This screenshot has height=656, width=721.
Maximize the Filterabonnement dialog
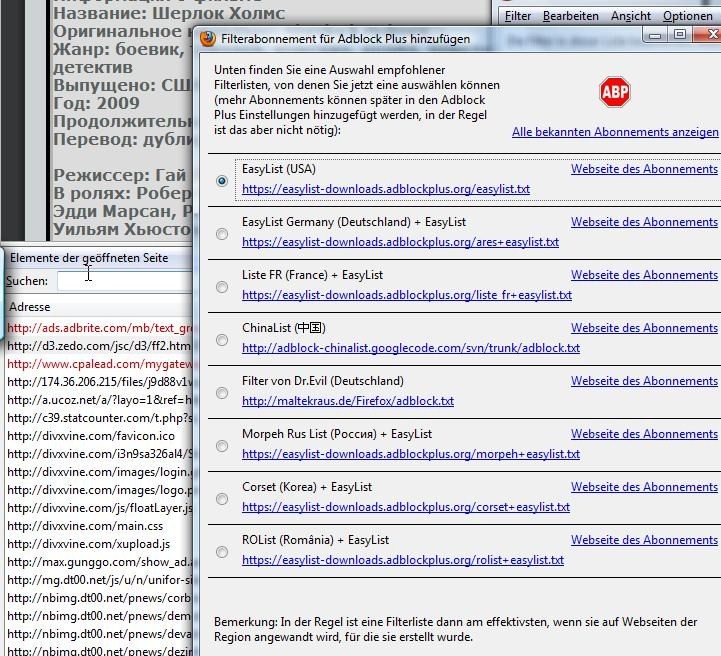pos(680,34)
